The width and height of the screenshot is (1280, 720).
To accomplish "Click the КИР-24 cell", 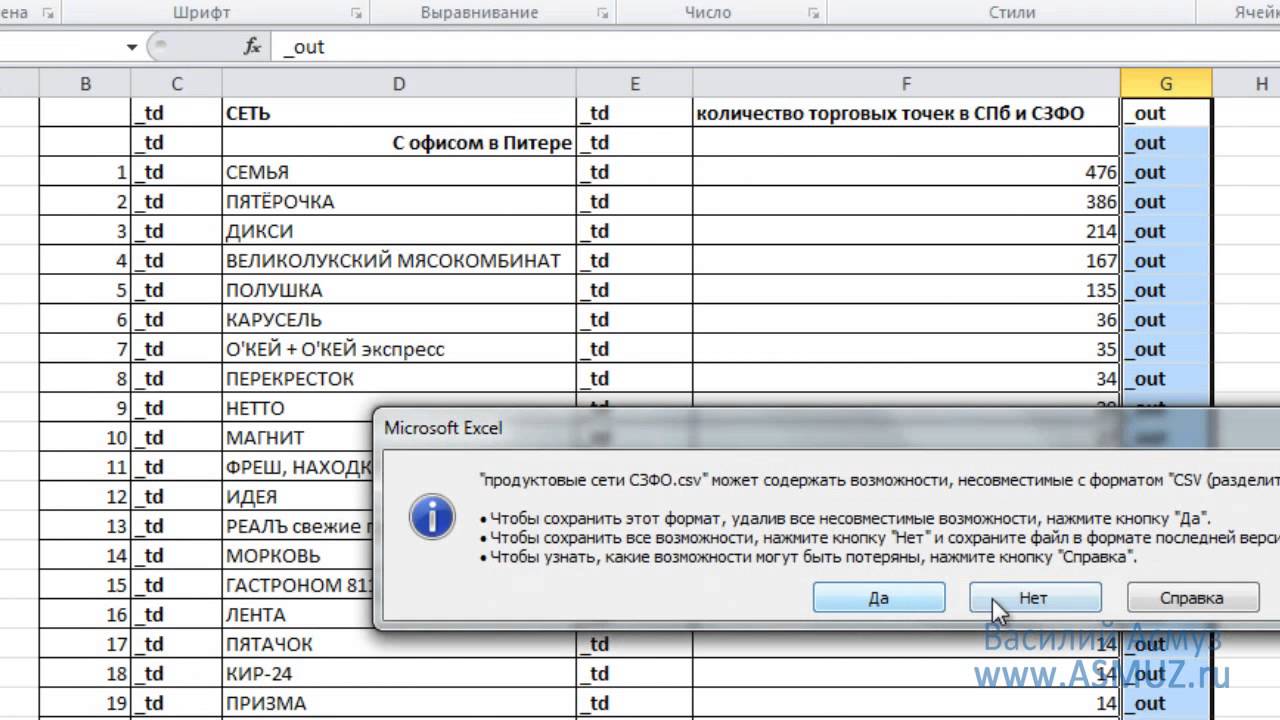I will pos(399,674).
